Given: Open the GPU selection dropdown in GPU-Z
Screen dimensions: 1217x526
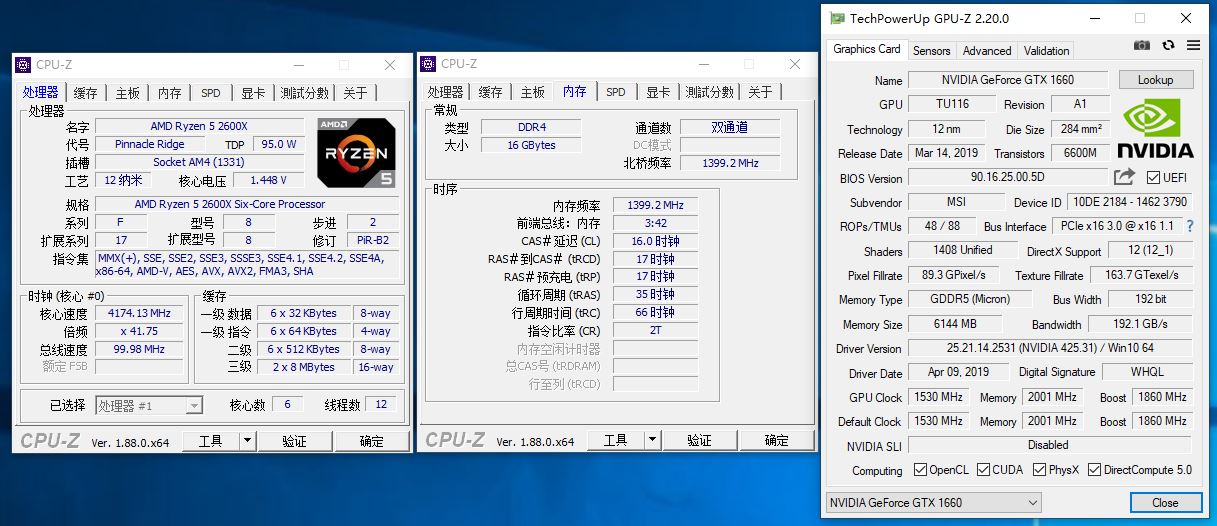Looking at the screenshot, I should coord(934,503).
